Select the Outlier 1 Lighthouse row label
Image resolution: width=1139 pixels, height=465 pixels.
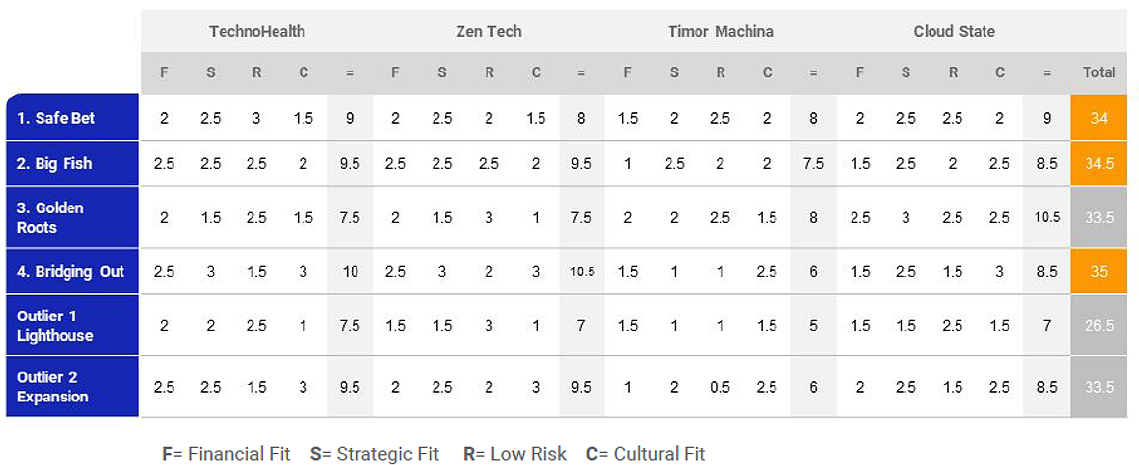(73, 325)
